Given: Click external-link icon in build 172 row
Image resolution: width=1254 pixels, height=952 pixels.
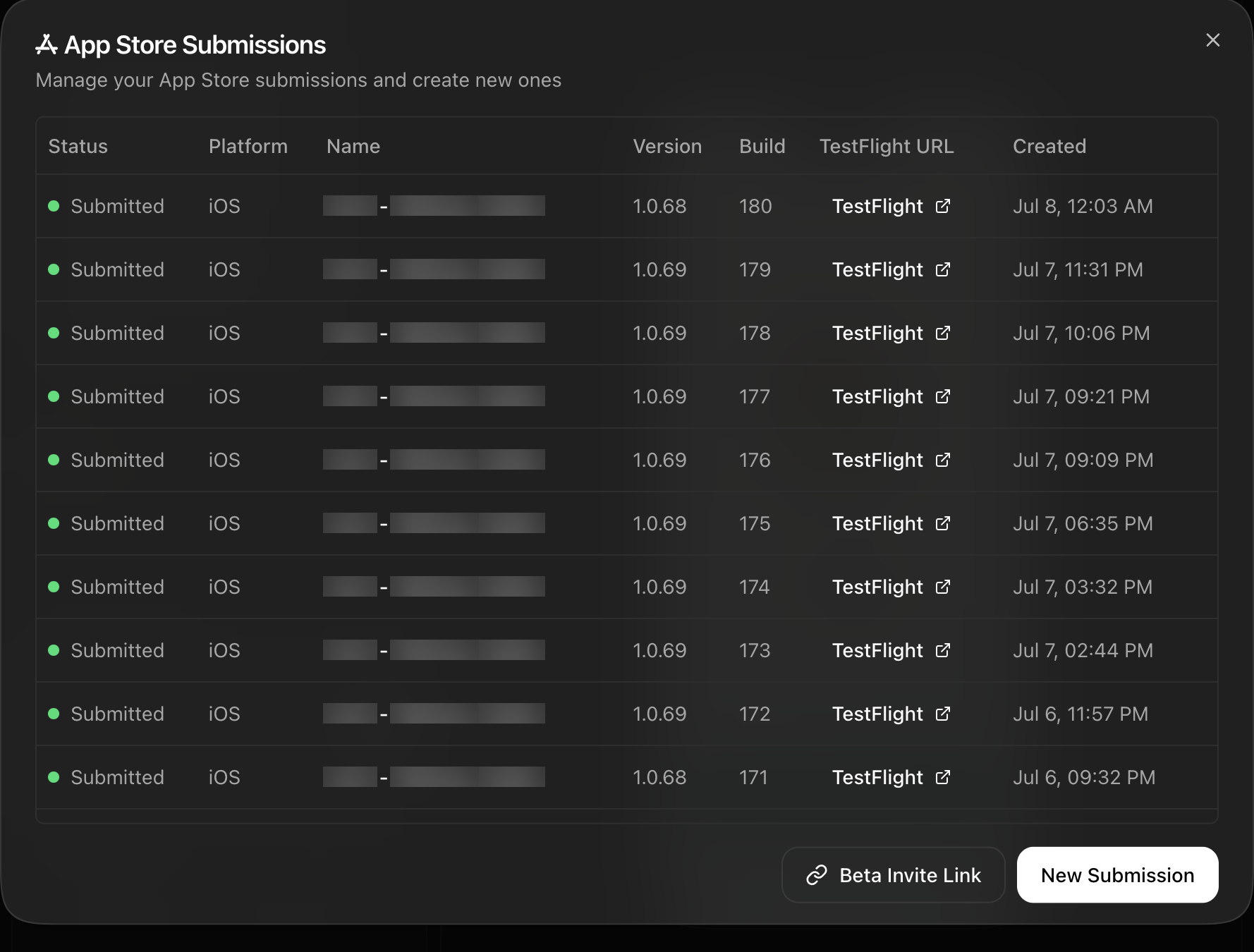Looking at the screenshot, I should 943,714.
